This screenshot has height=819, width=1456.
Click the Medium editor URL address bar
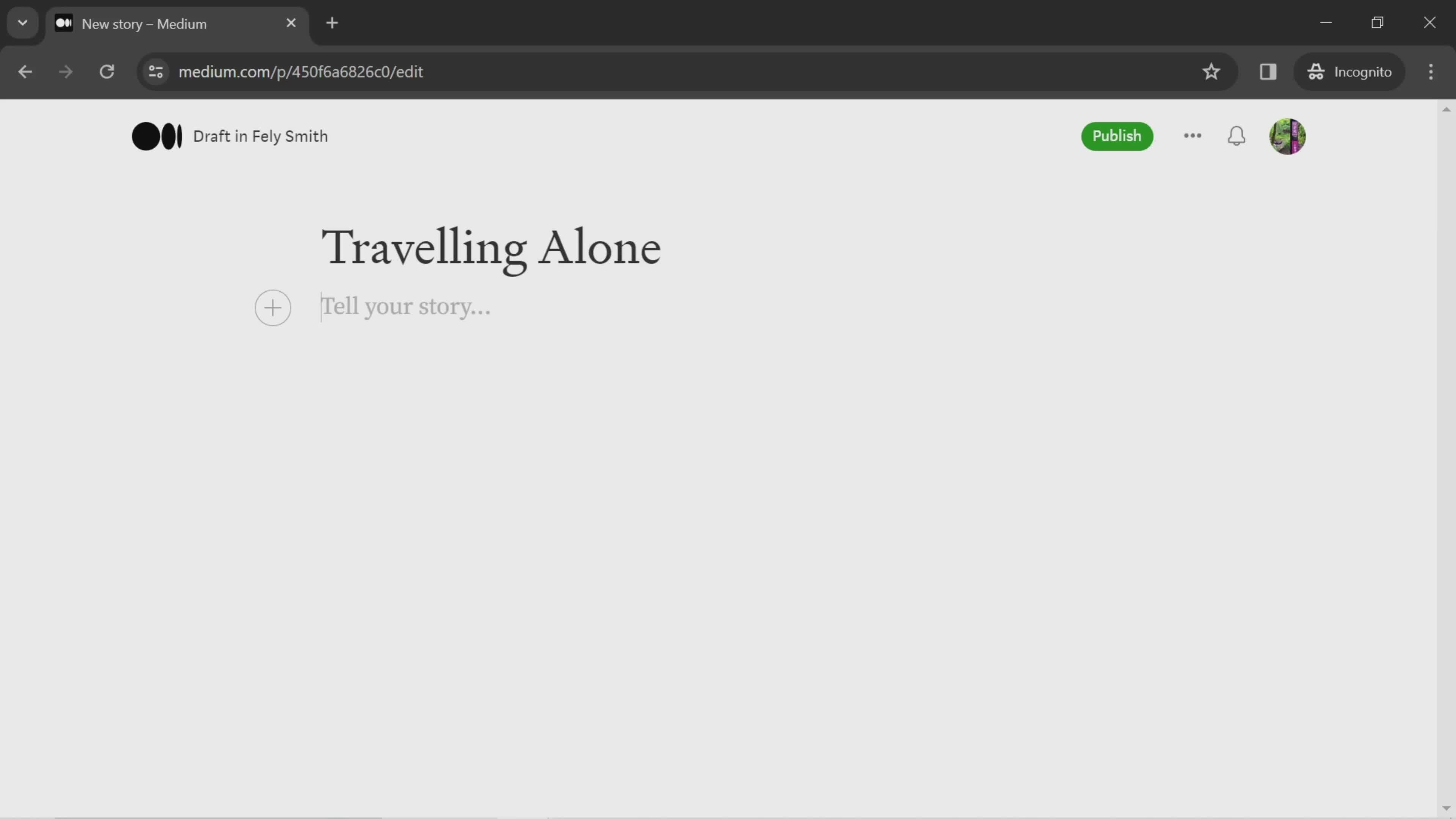pos(300,71)
